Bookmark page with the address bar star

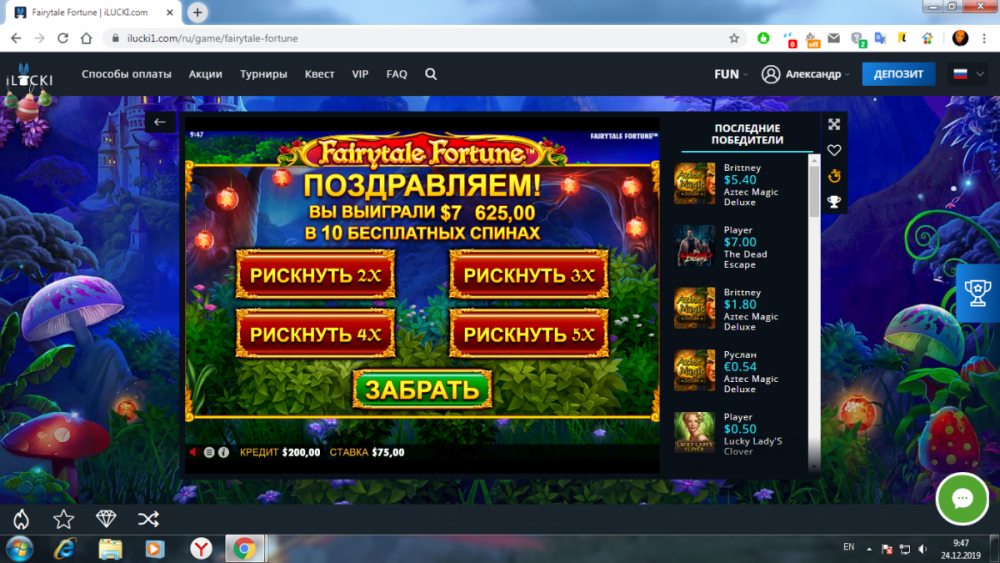pos(734,38)
